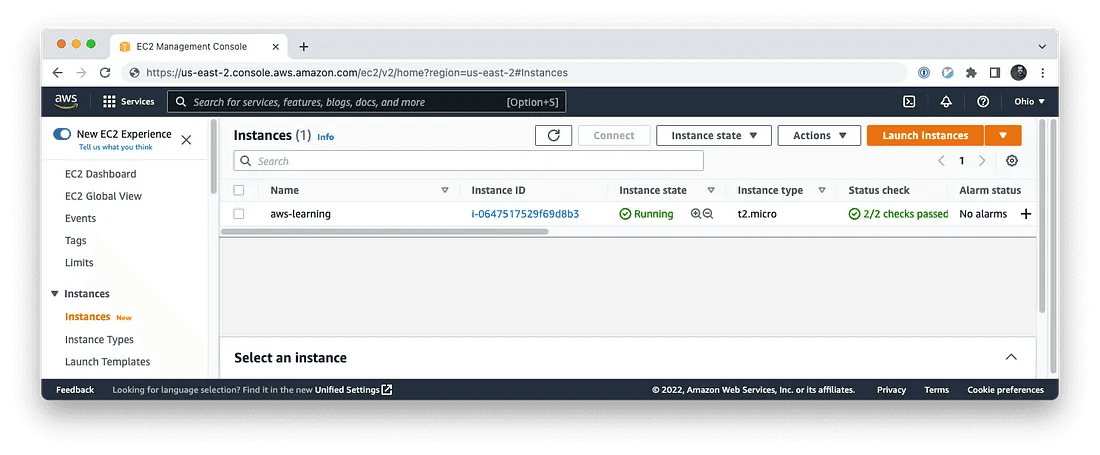
Task: Go to Events in the sidebar
Action: tap(80, 218)
